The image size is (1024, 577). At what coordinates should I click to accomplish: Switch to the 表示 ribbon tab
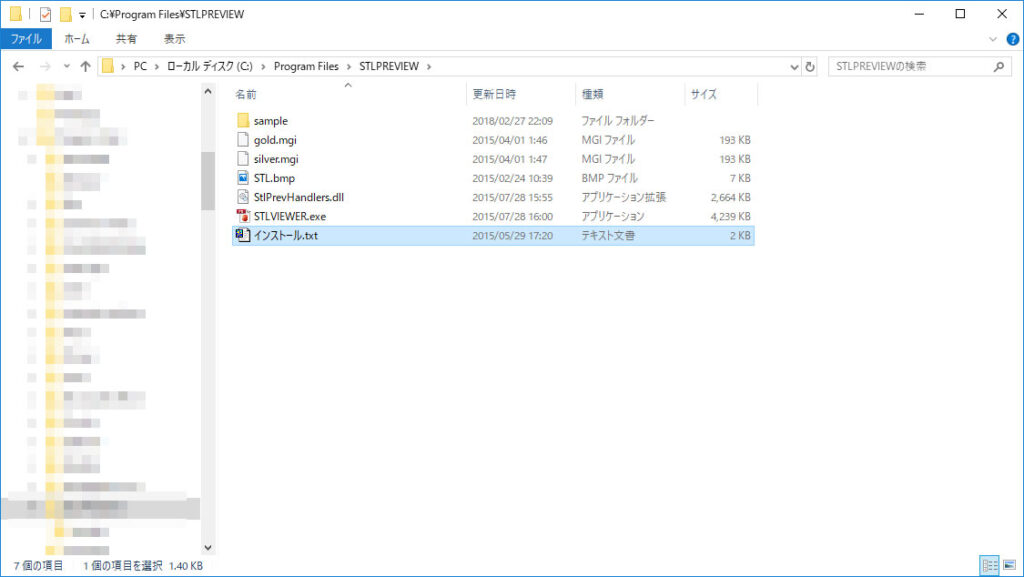click(174, 39)
